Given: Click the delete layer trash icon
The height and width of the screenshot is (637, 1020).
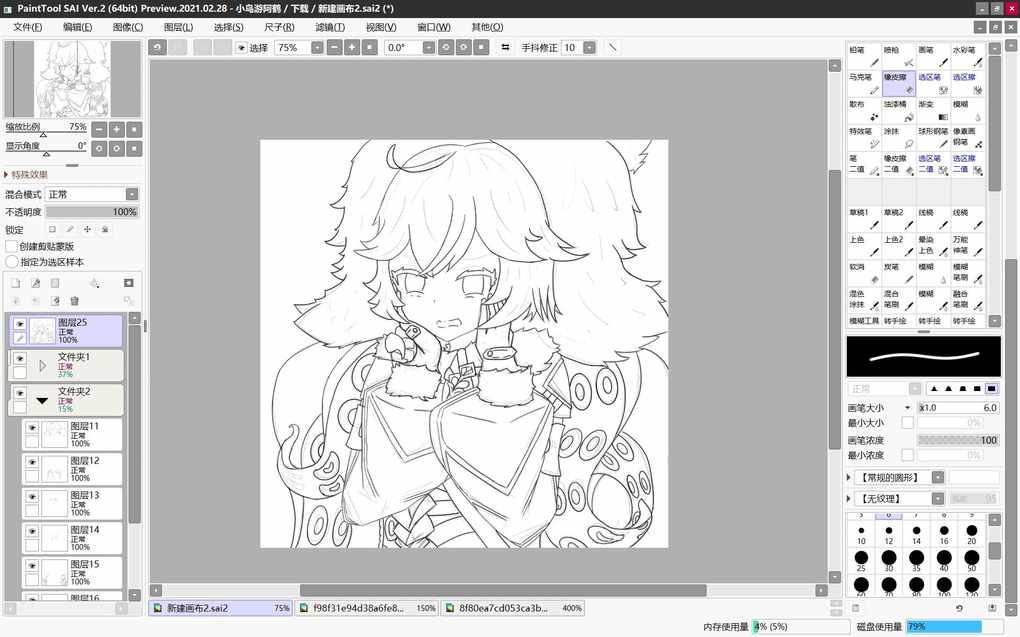Looking at the screenshot, I should click(74, 301).
